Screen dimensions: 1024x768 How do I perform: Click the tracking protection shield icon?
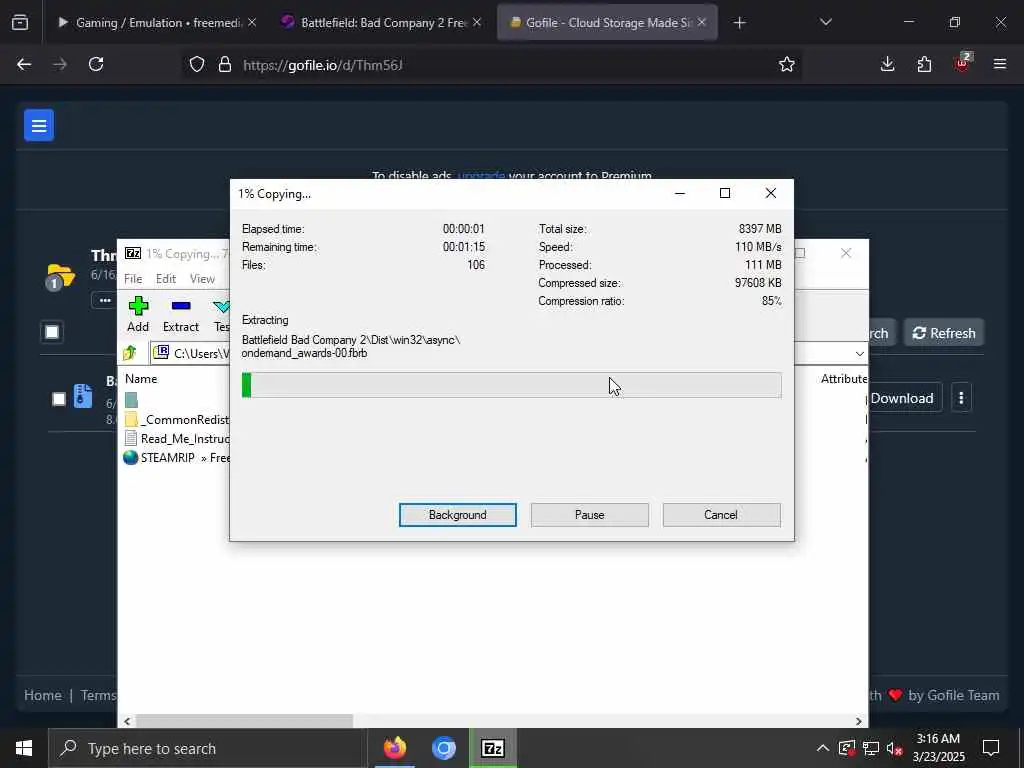(197, 64)
